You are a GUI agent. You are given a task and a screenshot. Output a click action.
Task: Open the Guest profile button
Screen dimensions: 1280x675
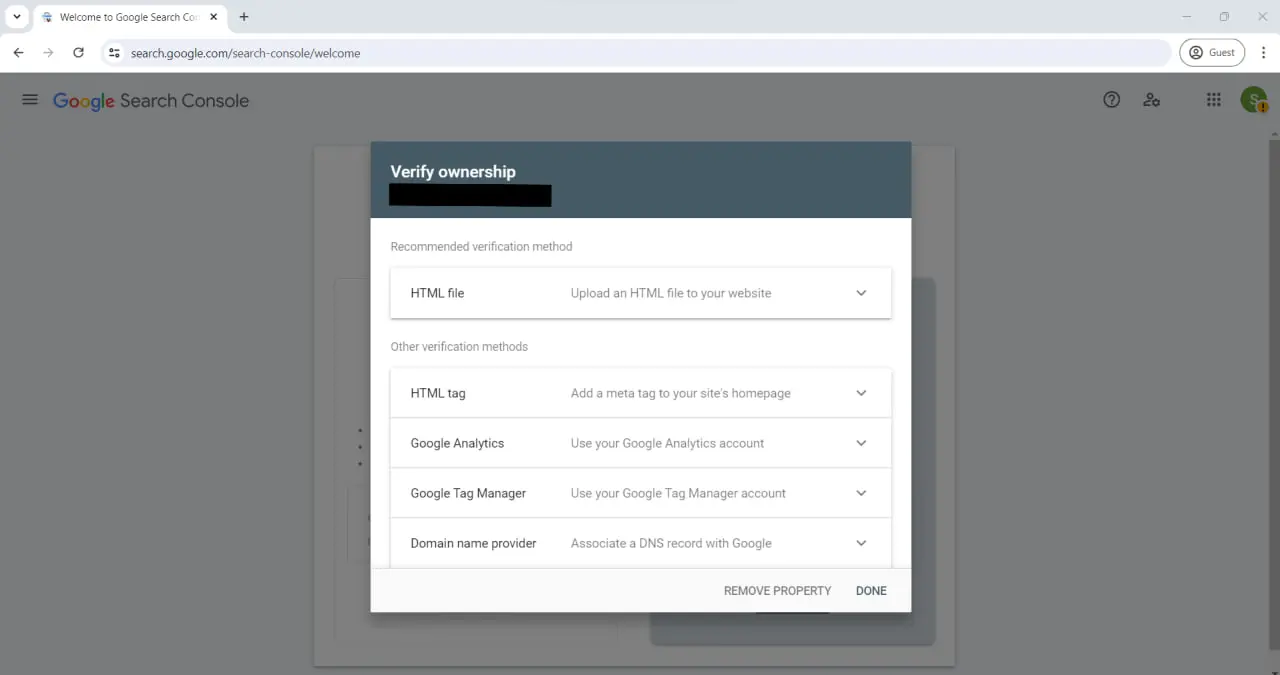pyautogui.click(x=1212, y=53)
